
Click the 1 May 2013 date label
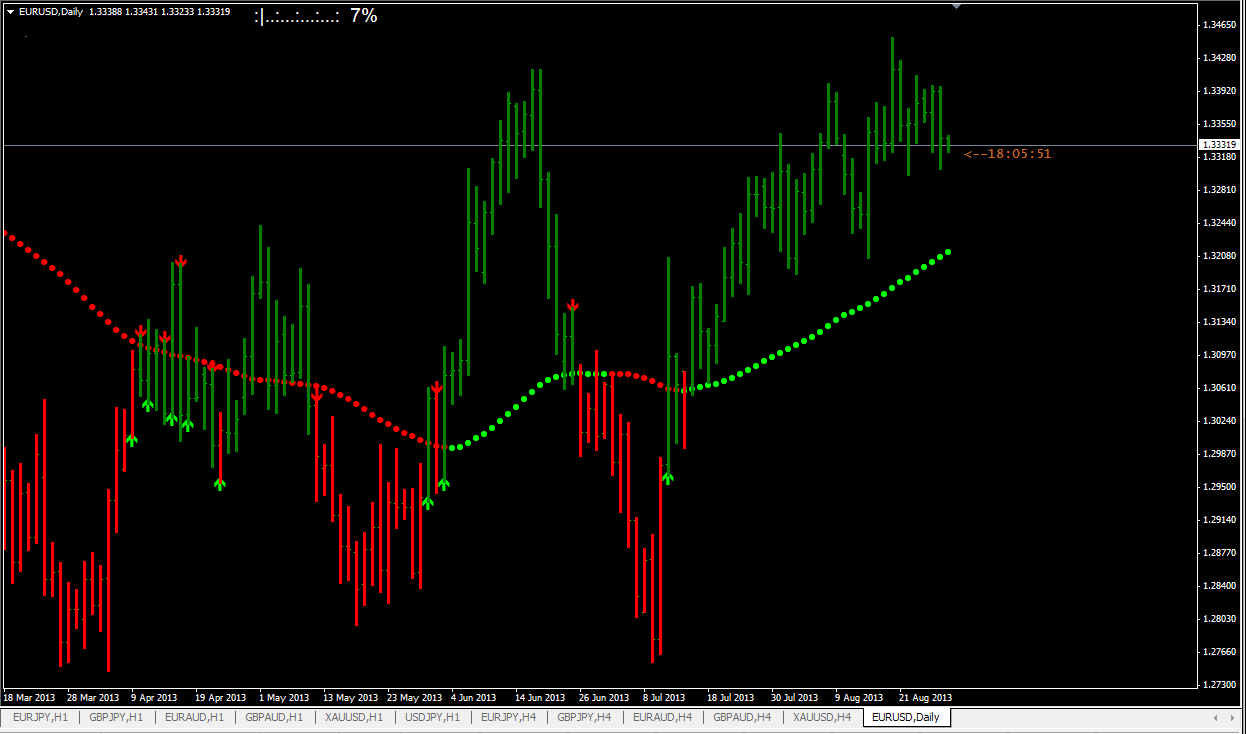(x=286, y=697)
